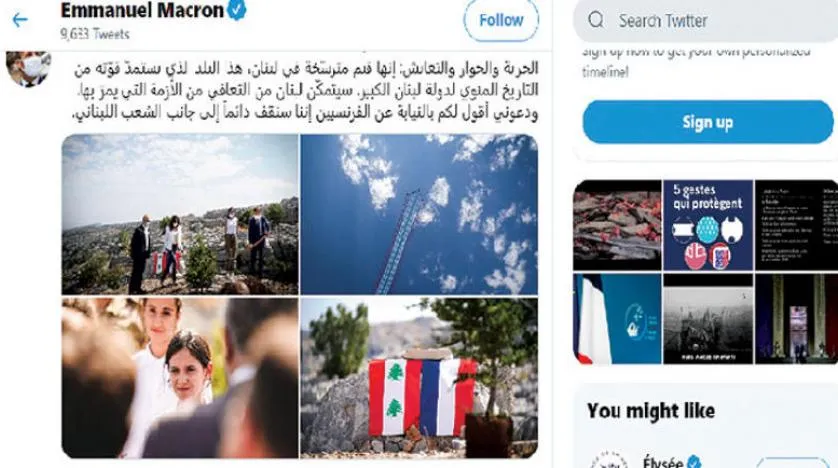The image size is (838, 468).
Task: Open photo of crane against blue sky
Action: 419,214
